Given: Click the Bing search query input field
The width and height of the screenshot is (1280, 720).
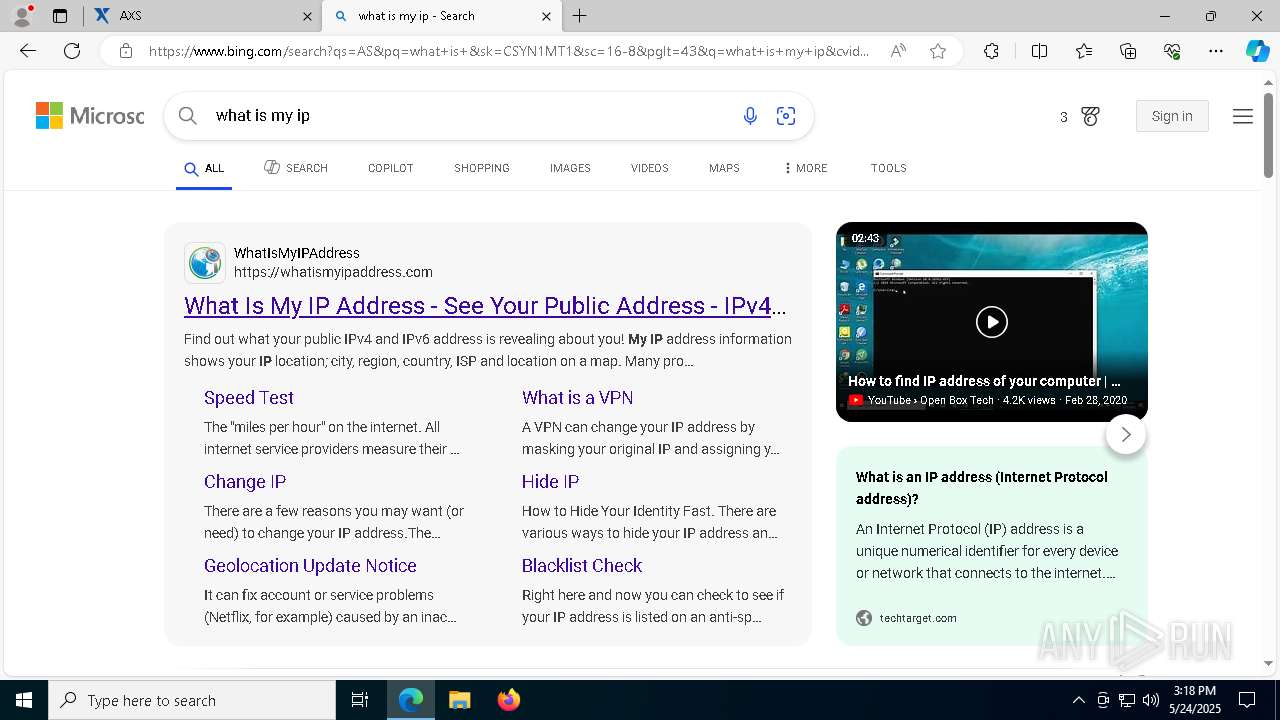Looking at the screenshot, I should [470, 116].
